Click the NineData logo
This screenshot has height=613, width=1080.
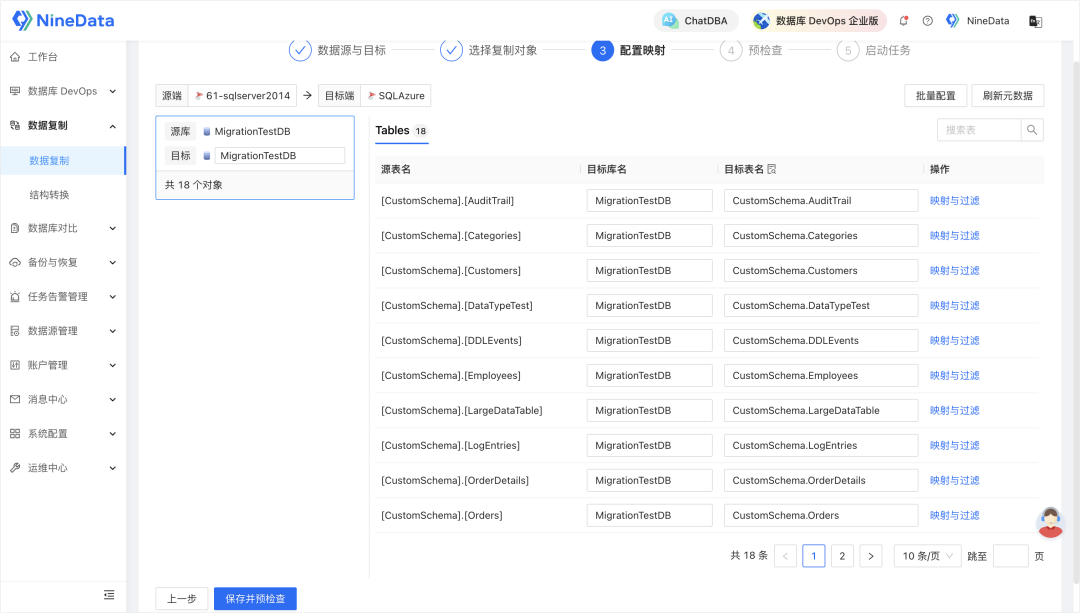pos(63,20)
